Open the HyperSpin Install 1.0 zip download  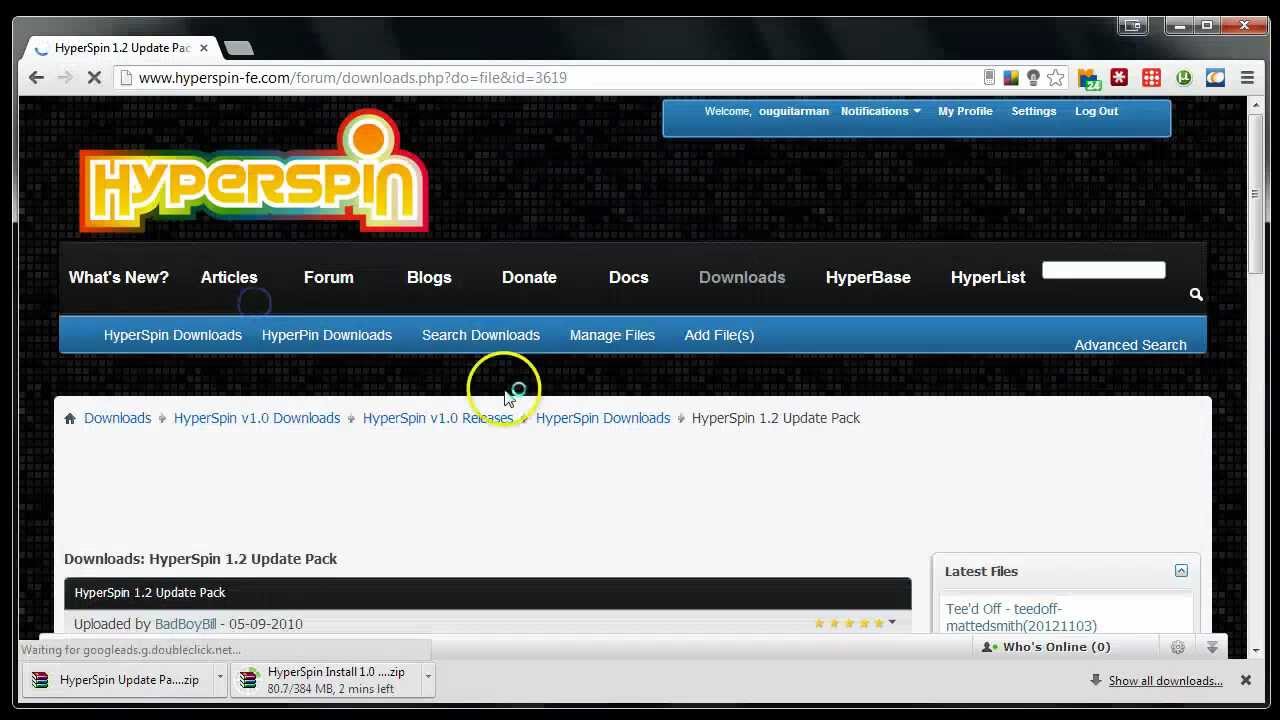coord(326,680)
